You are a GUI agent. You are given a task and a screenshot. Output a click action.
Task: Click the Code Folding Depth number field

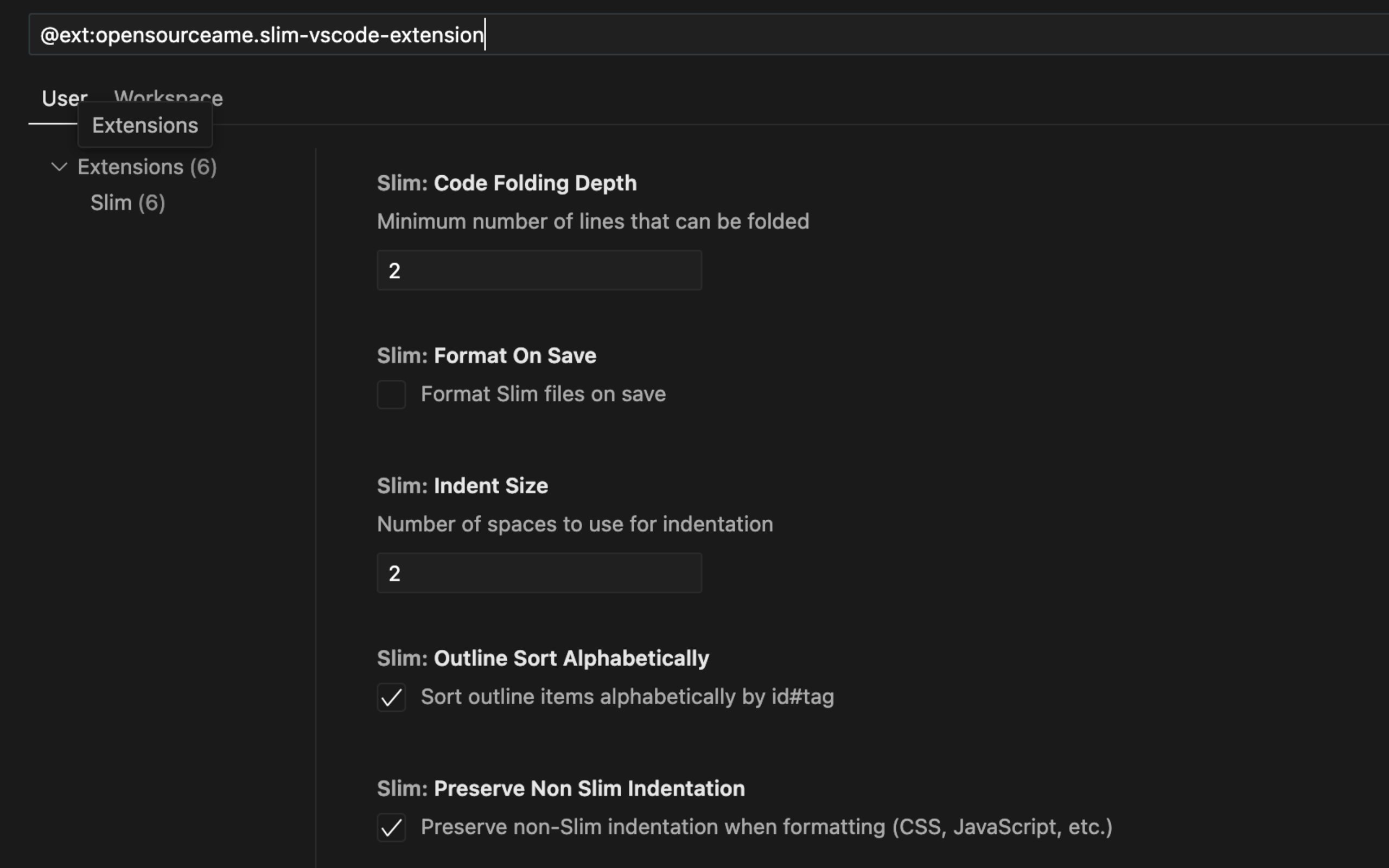pyautogui.click(x=538, y=270)
